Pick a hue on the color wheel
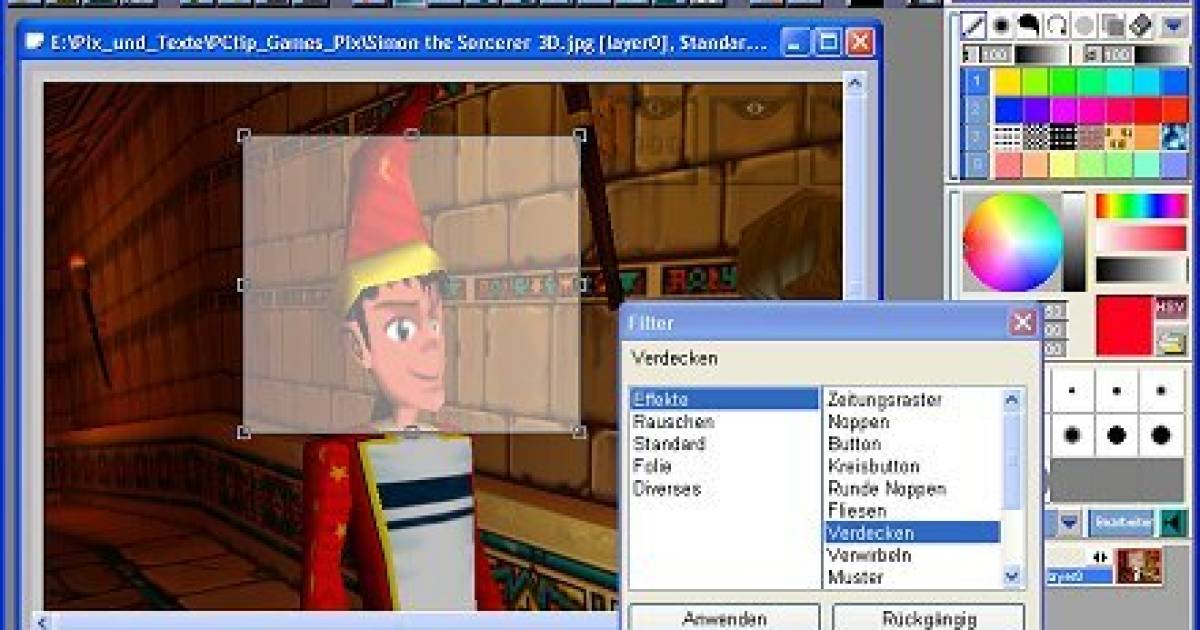The height and width of the screenshot is (630, 1200). tap(1011, 242)
